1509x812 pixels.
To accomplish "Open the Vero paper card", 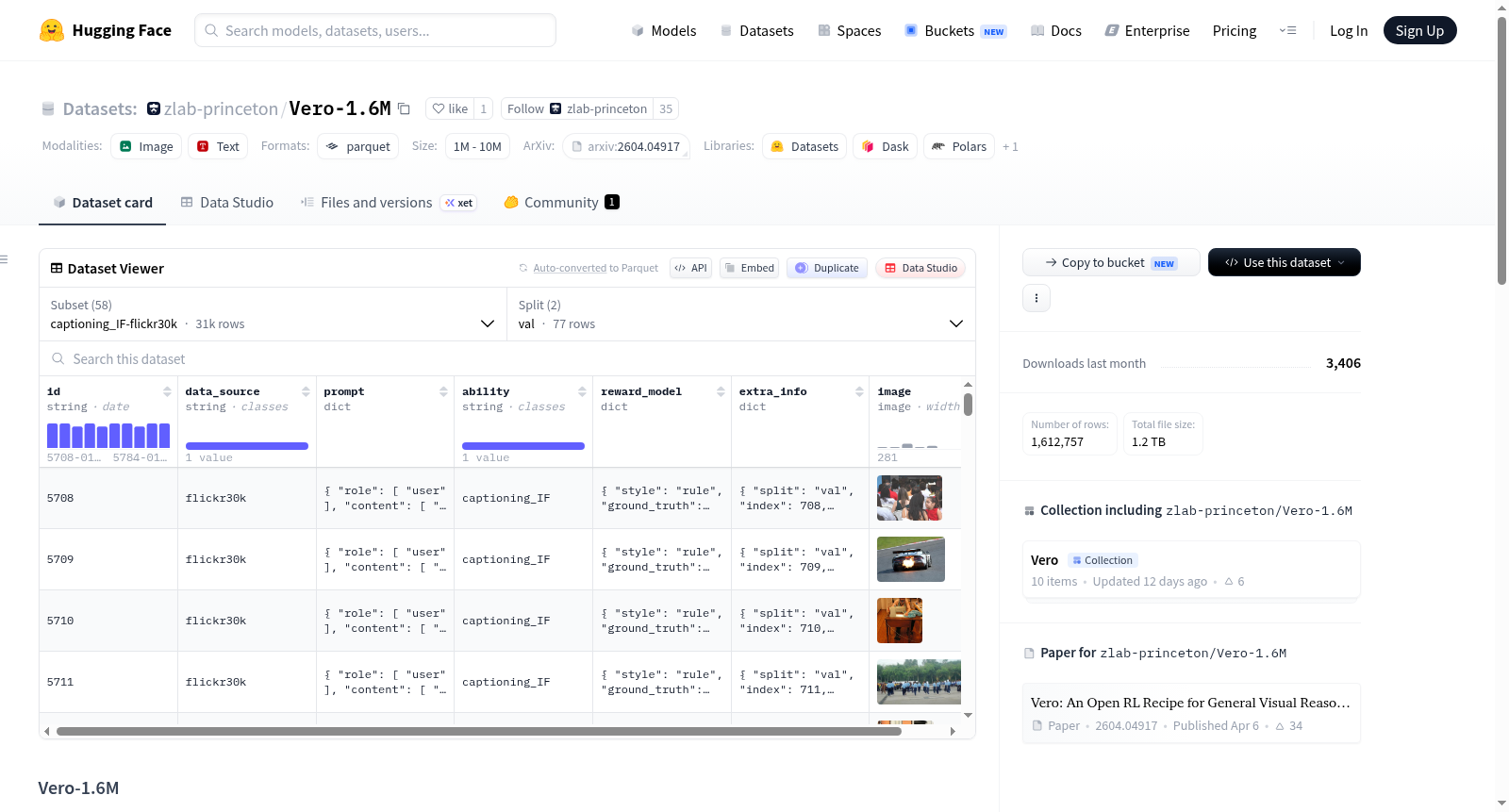I will (1191, 713).
